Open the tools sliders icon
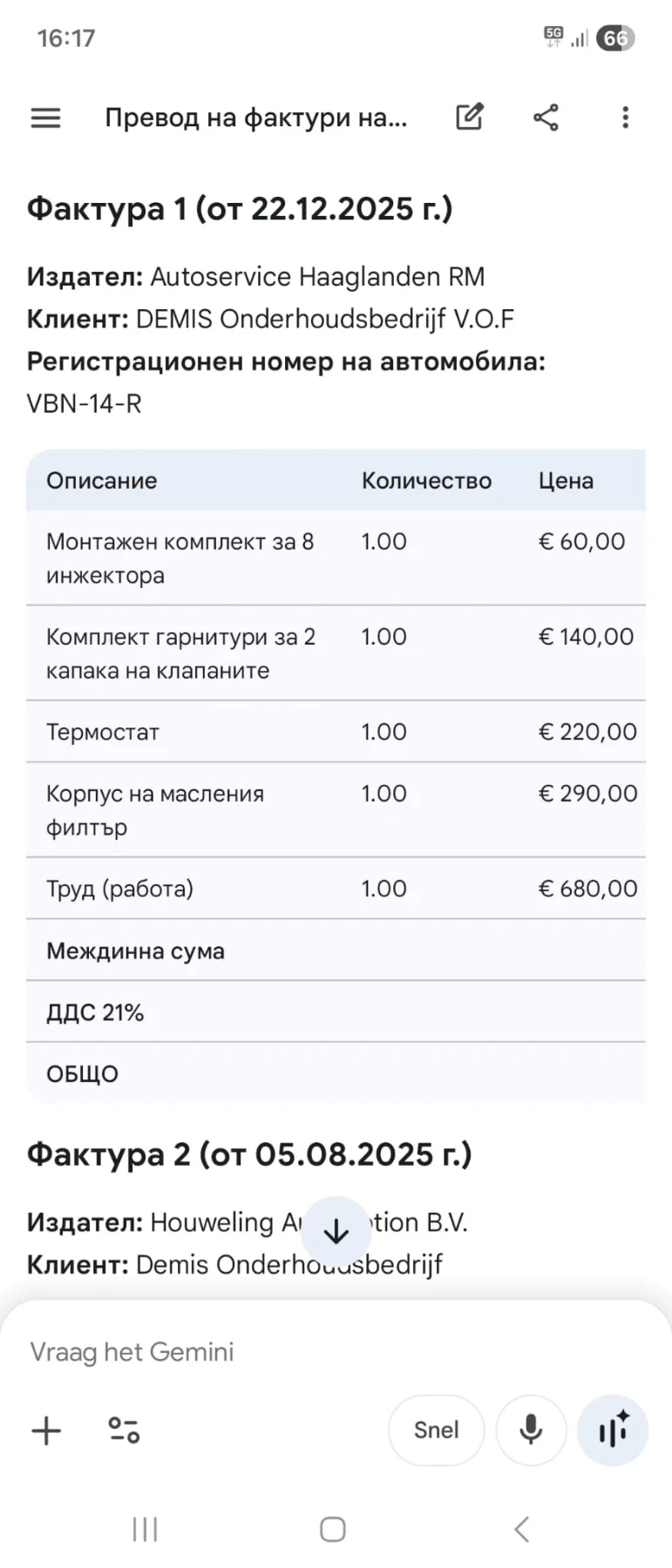The height and width of the screenshot is (1568, 672). pos(124,1430)
